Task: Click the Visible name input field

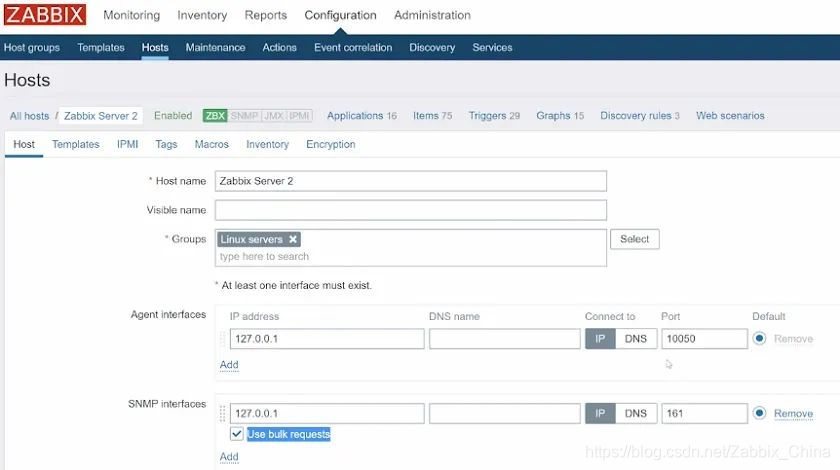Action: [411, 210]
